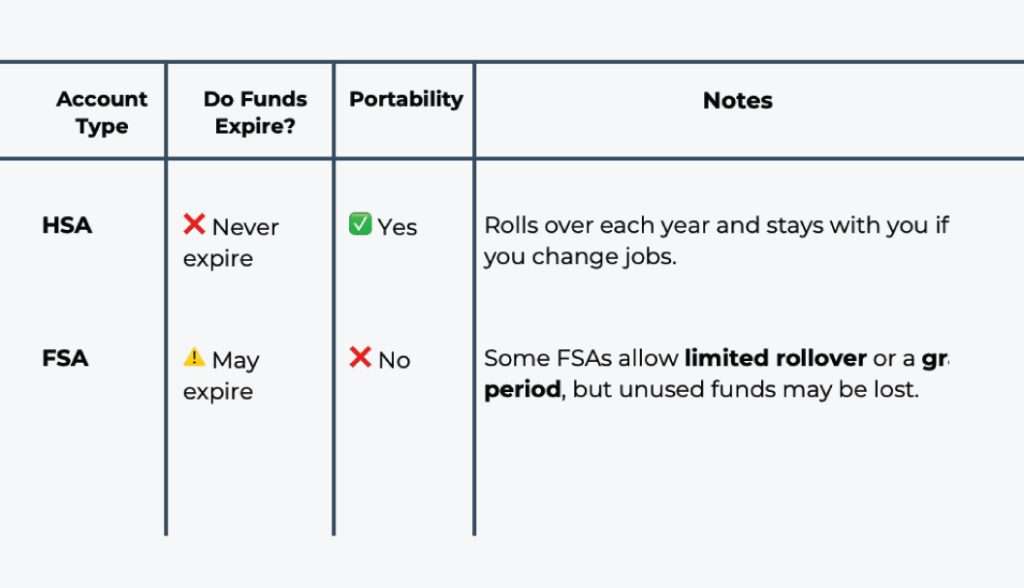Click the May expire text in FSA row
1024x588 pixels.
click(x=221, y=375)
